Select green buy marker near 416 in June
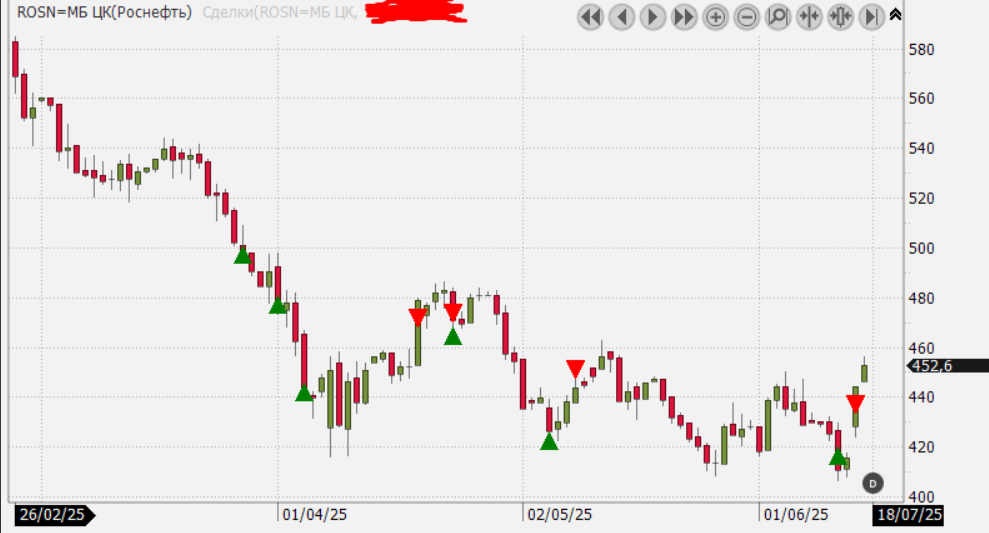 pos(838,457)
